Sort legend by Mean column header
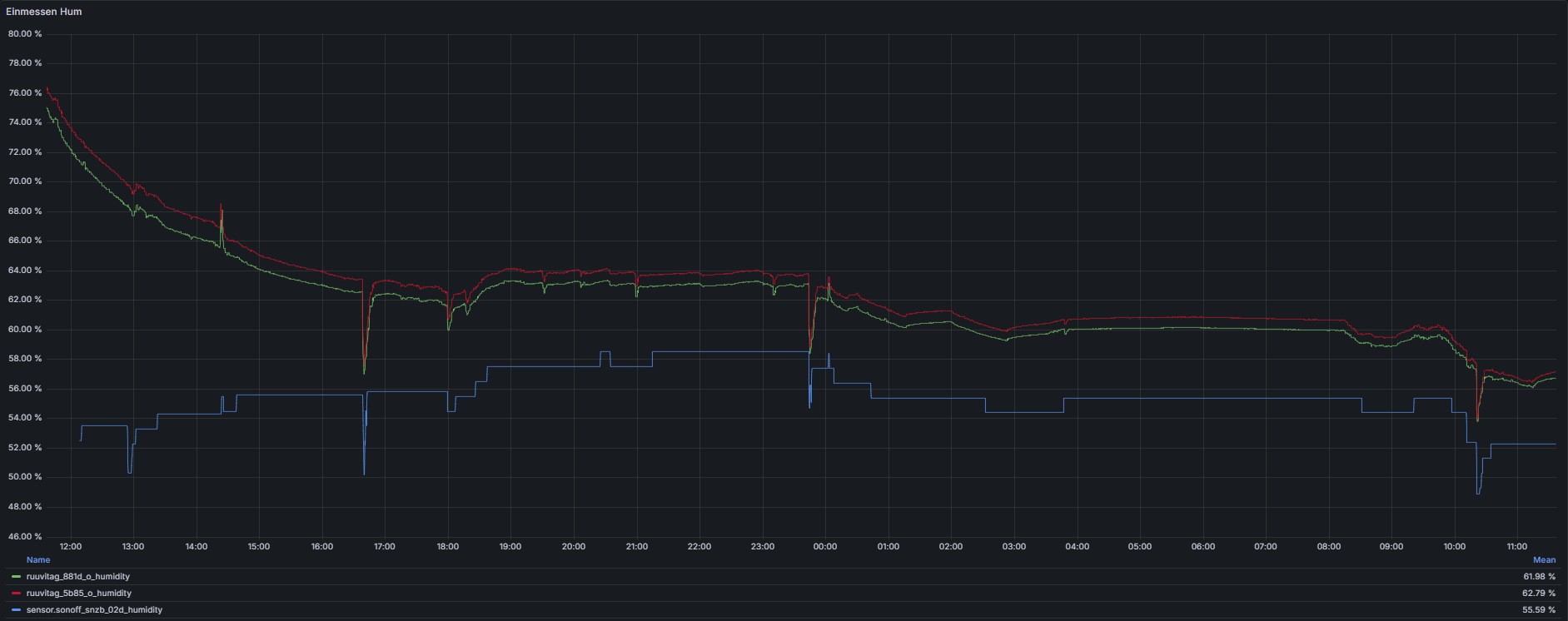Image resolution: width=1568 pixels, height=621 pixels. point(1544,560)
